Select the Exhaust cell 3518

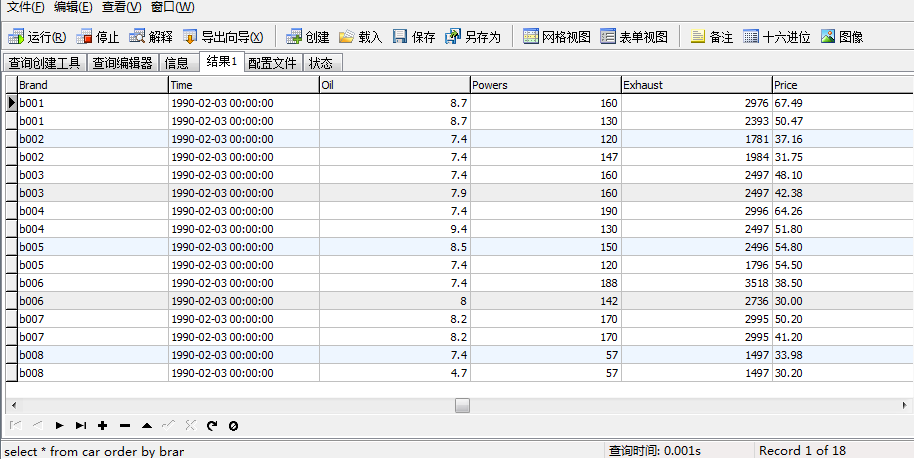pyautogui.click(x=697, y=283)
